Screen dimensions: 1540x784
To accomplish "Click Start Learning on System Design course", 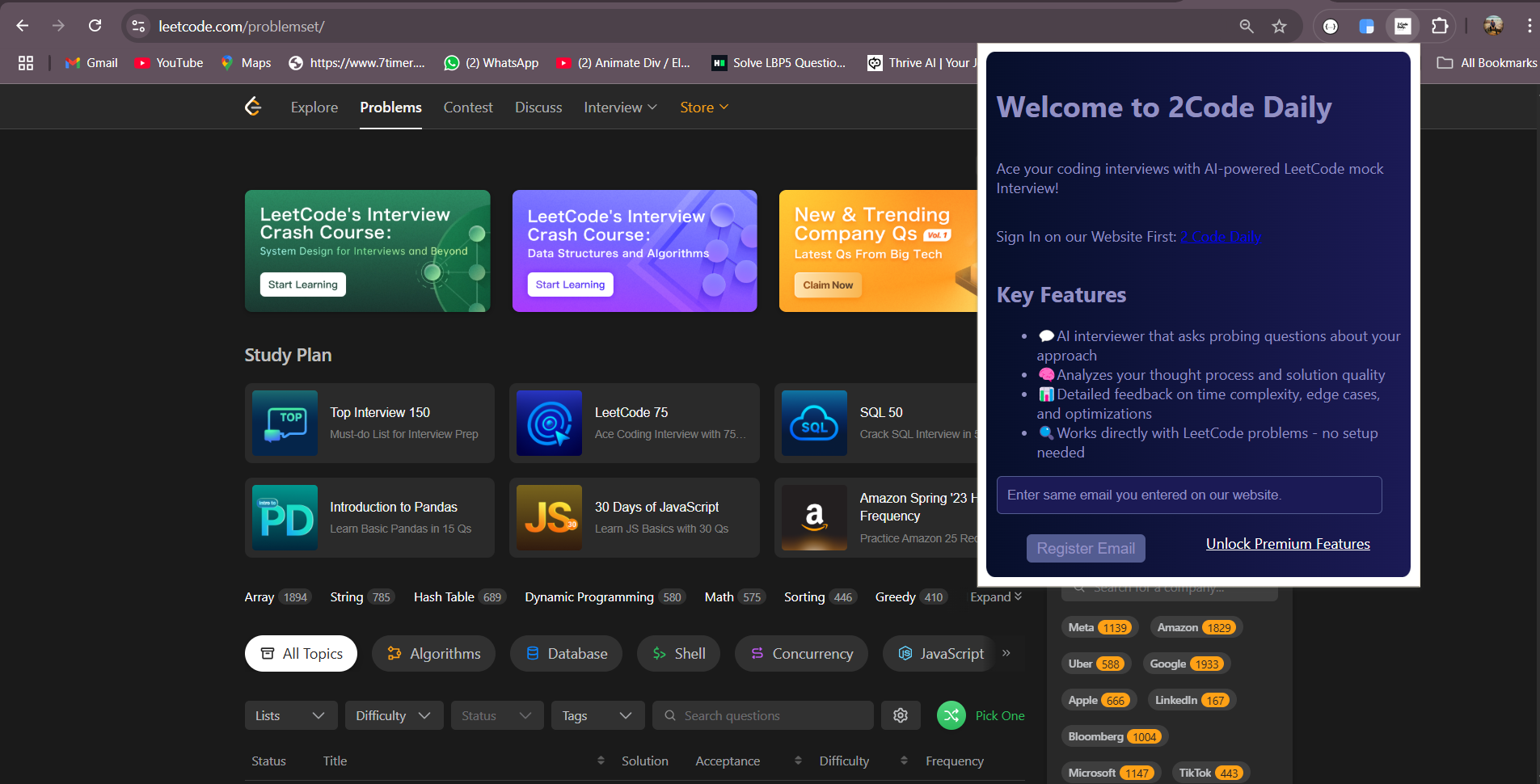I will (x=303, y=285).
